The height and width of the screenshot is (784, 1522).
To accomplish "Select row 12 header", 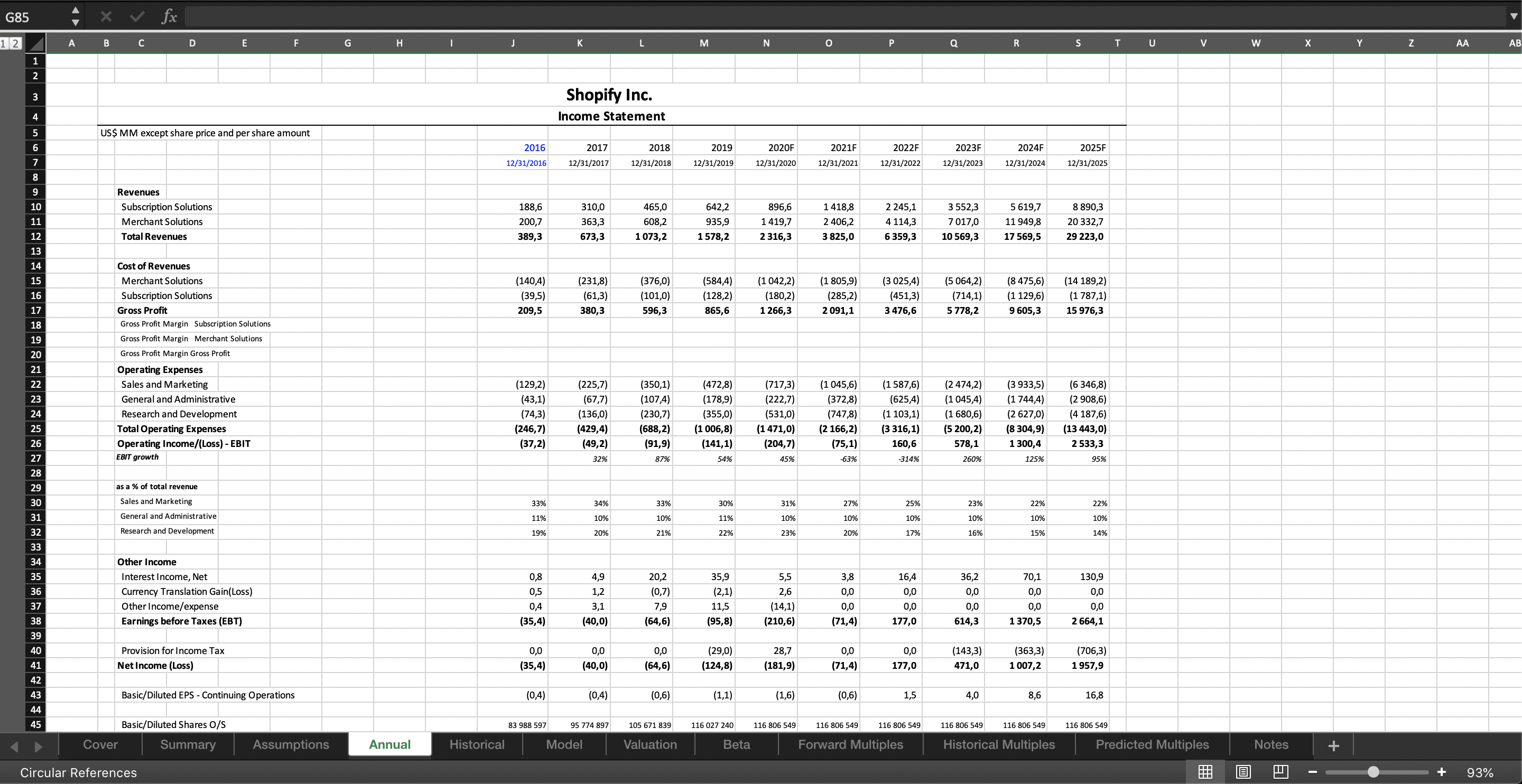I will 35,236.
